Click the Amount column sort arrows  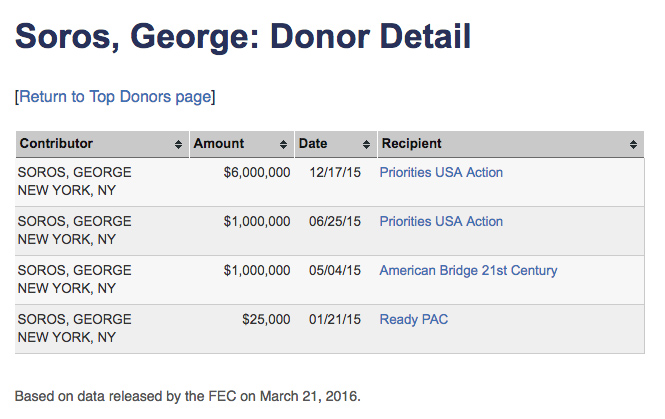284,144
